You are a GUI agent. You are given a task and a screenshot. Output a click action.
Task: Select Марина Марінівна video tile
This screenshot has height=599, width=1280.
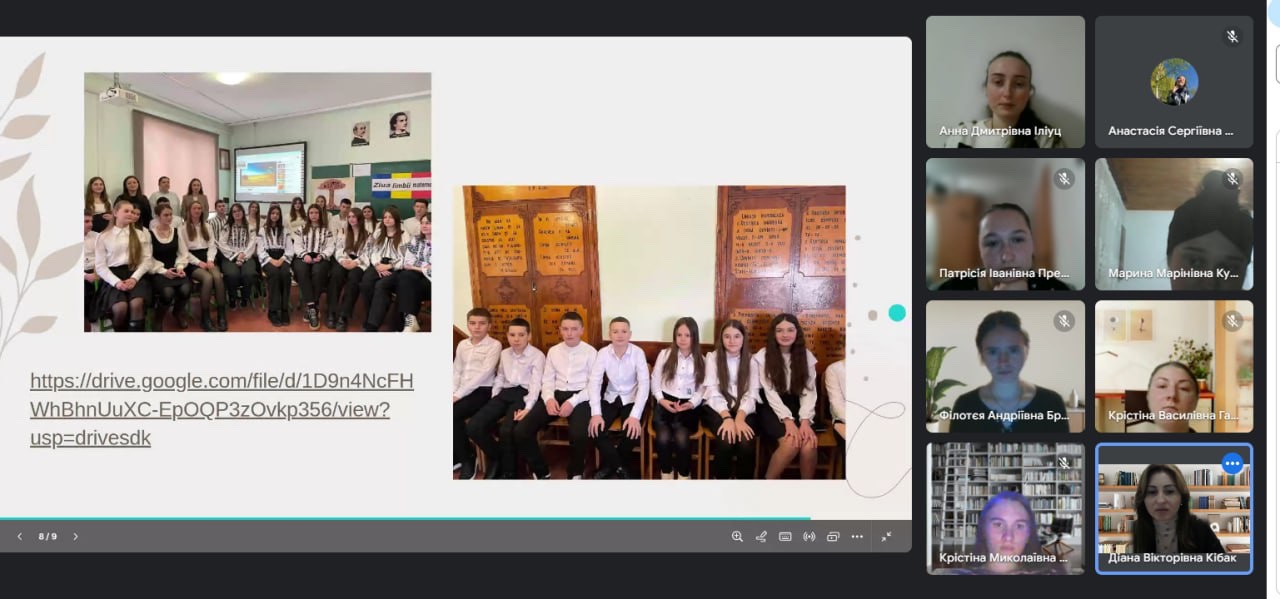coord(1174,224)
